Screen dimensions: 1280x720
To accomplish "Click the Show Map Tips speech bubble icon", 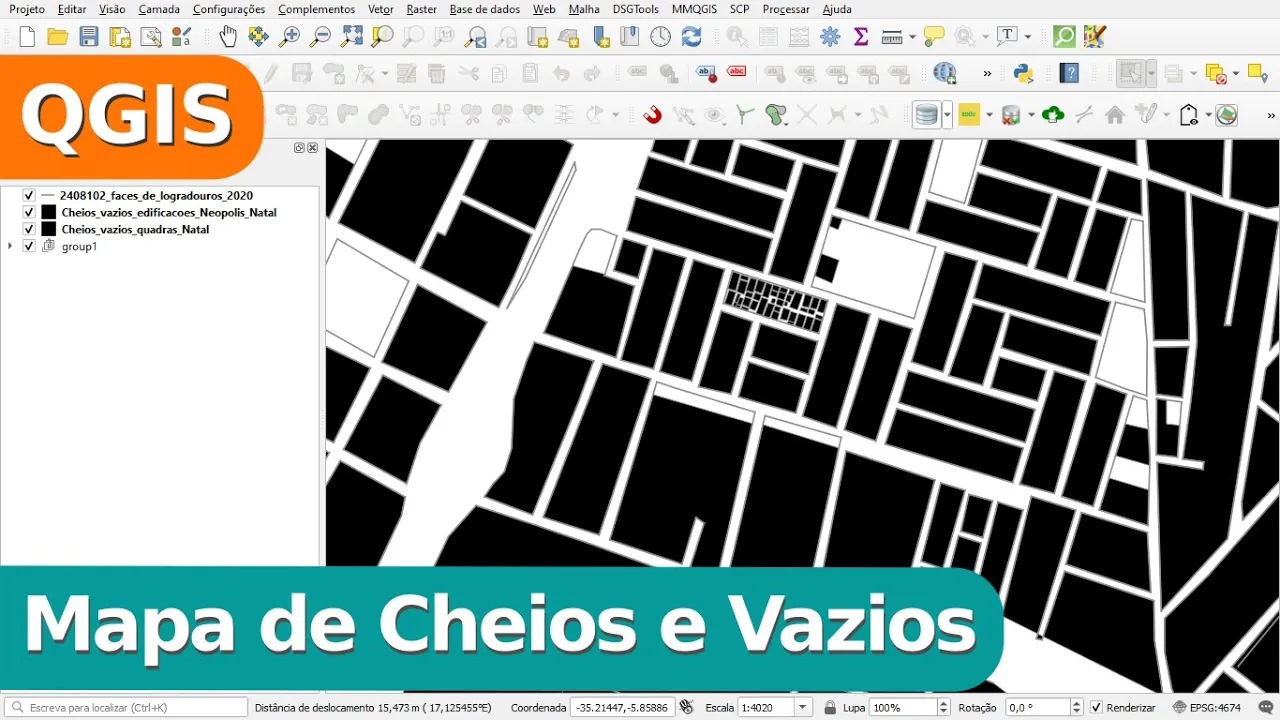I will (x=934, y=37).
